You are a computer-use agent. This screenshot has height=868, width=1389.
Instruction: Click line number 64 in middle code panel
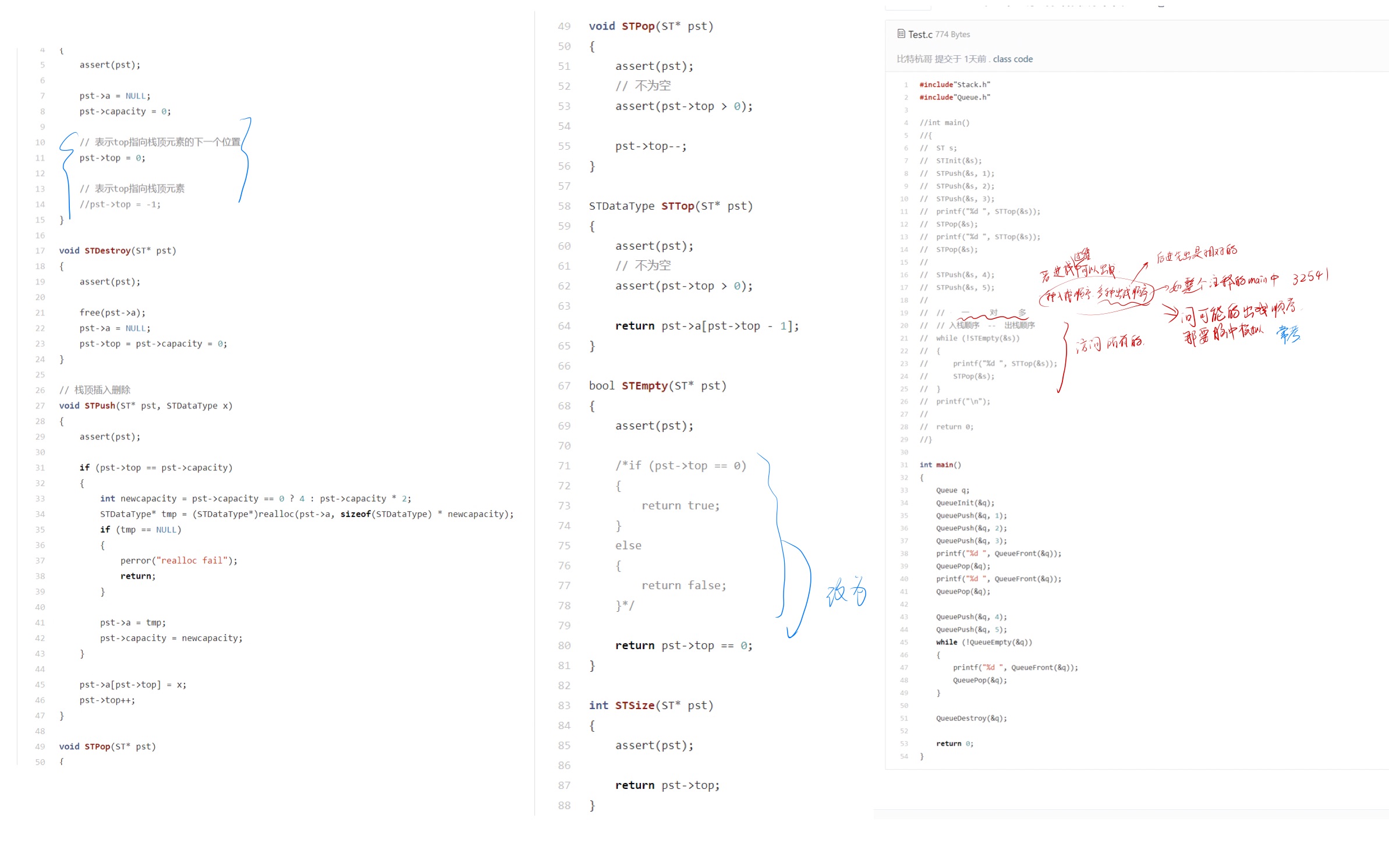pyautogui.click(x=564, y=326)
